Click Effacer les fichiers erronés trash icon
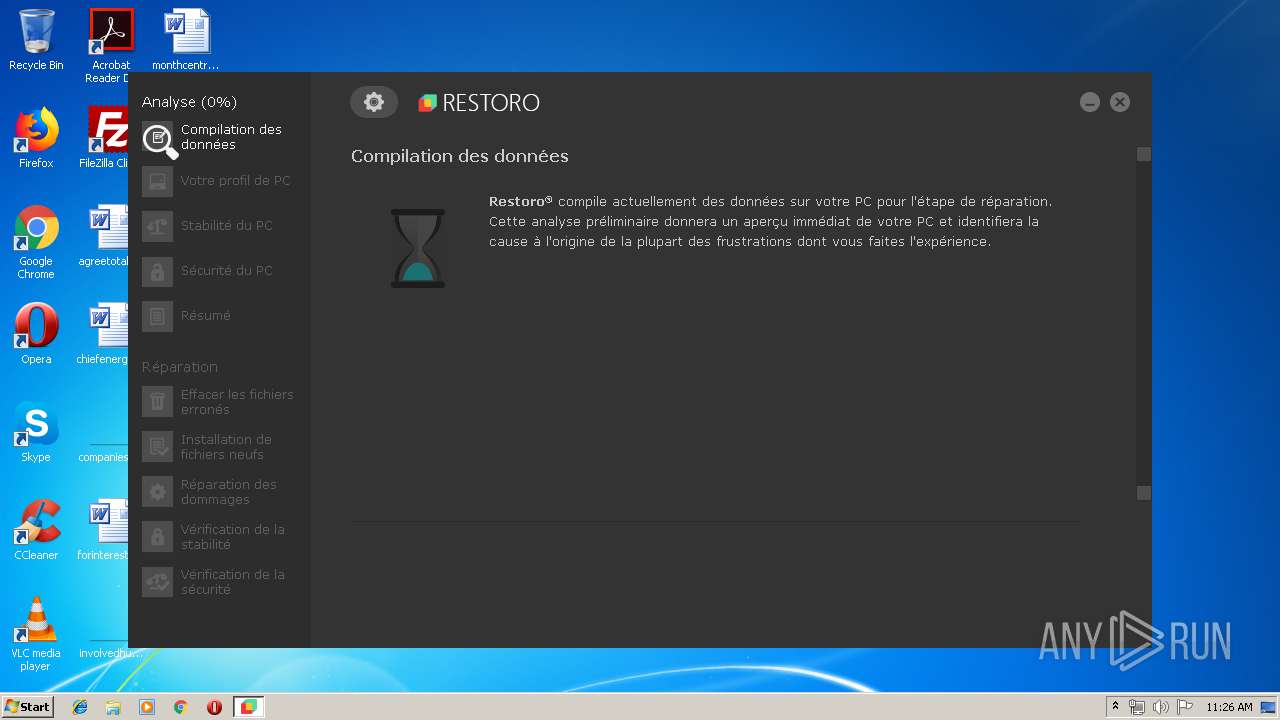The width and height of the screenshot is (1280, 720). pos(157,402)
